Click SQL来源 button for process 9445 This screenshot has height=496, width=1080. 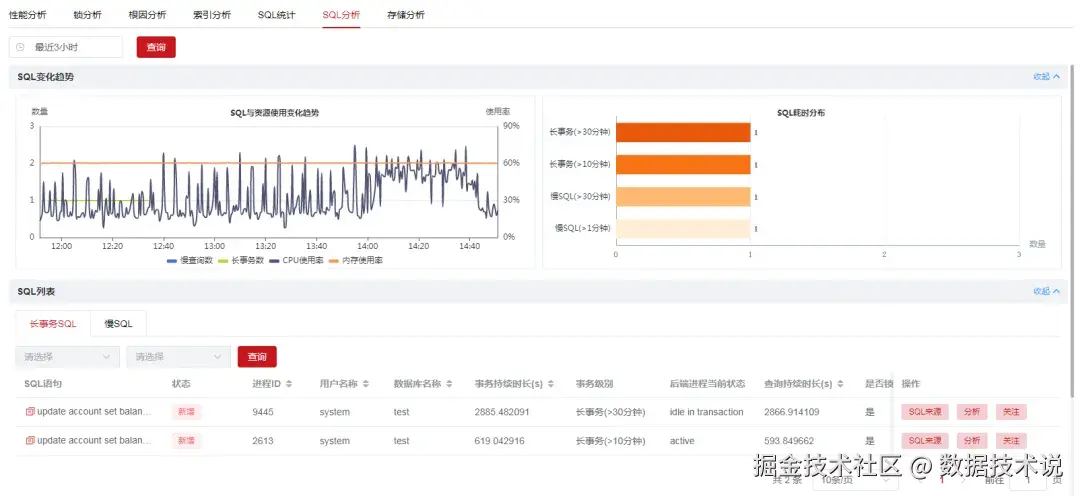coord(925,412)
